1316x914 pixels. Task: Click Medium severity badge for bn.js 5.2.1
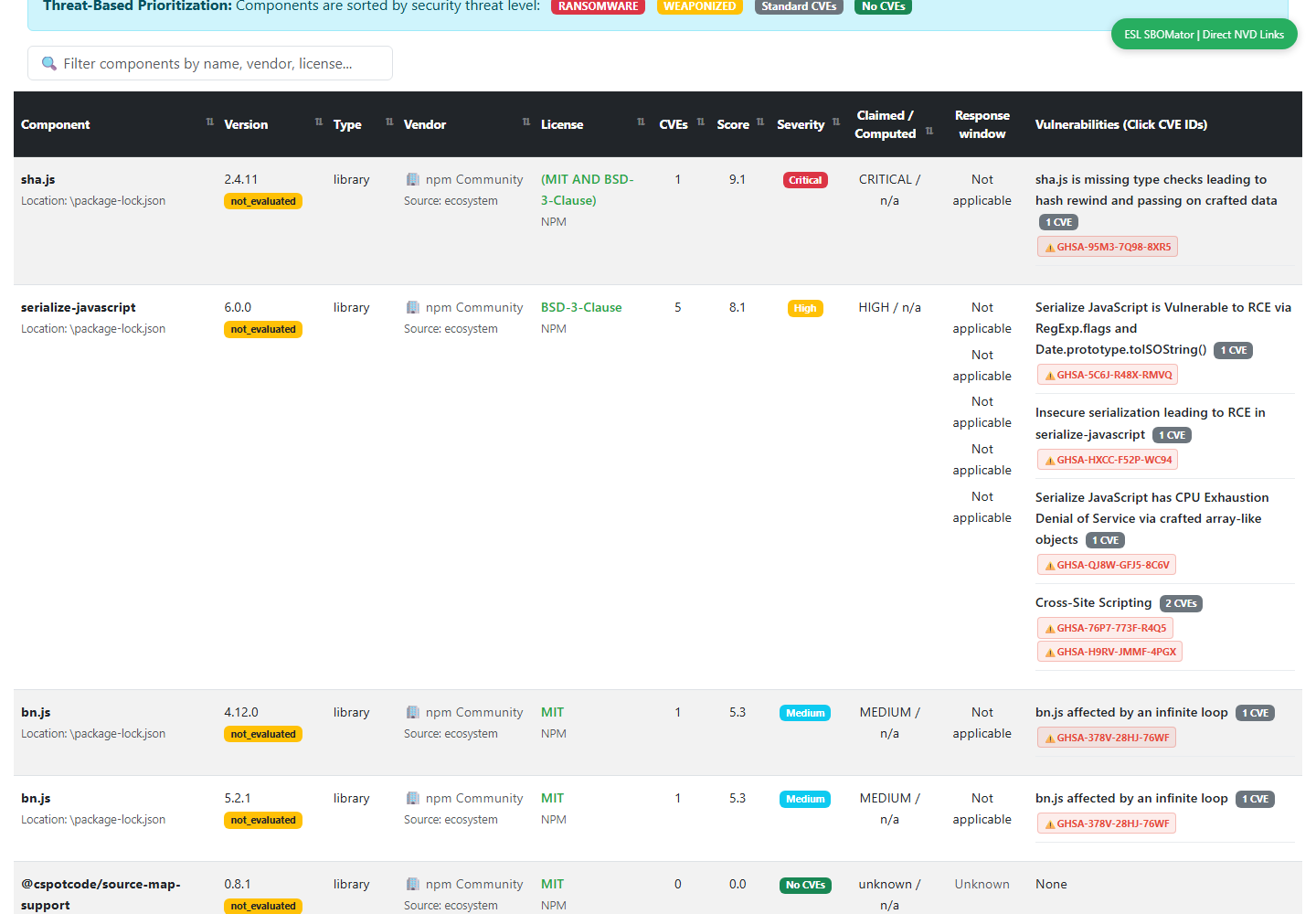tap(805, 799)
